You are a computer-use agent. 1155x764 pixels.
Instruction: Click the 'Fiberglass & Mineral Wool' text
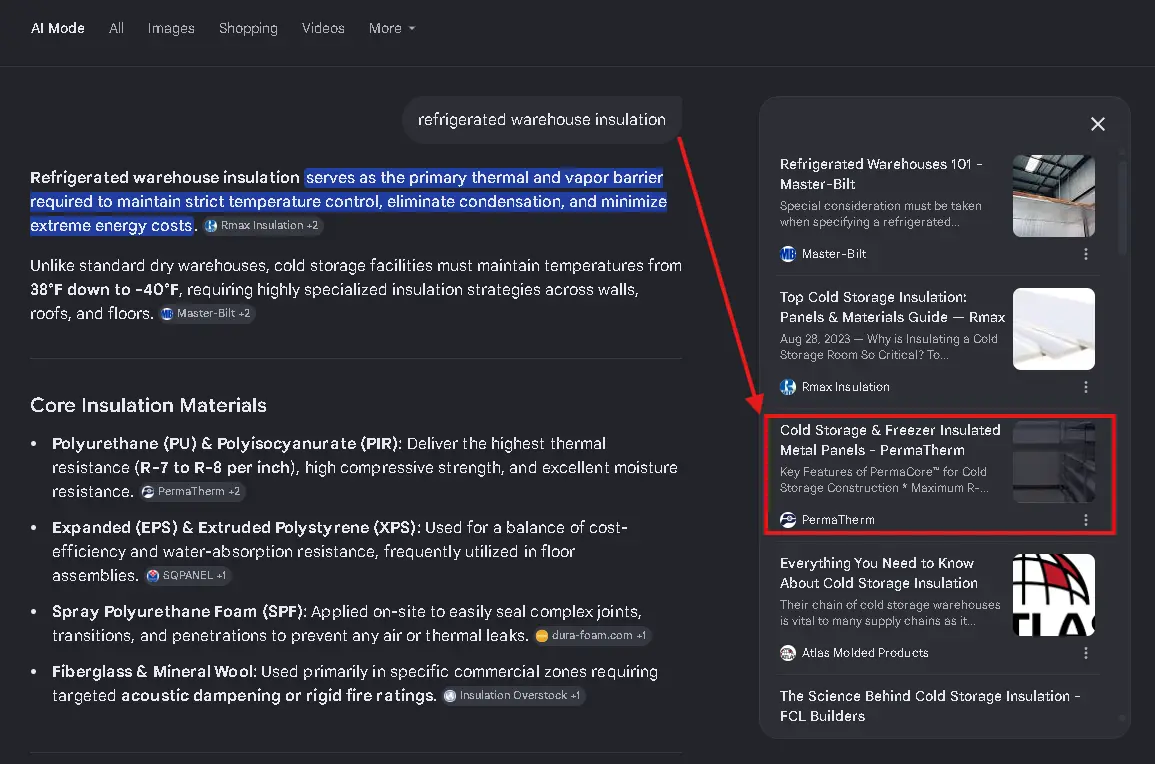click(154, 672)
